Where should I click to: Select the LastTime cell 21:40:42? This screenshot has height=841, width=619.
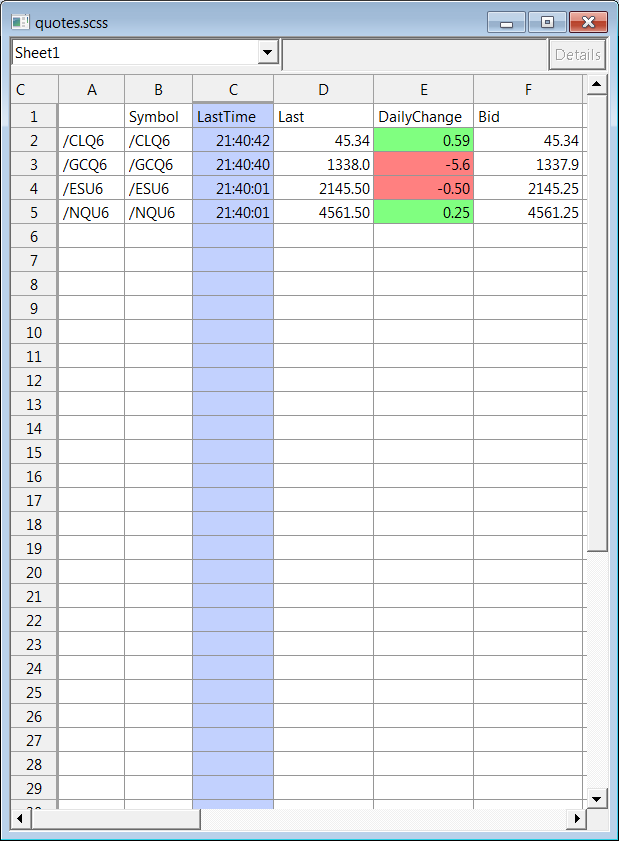233,140
